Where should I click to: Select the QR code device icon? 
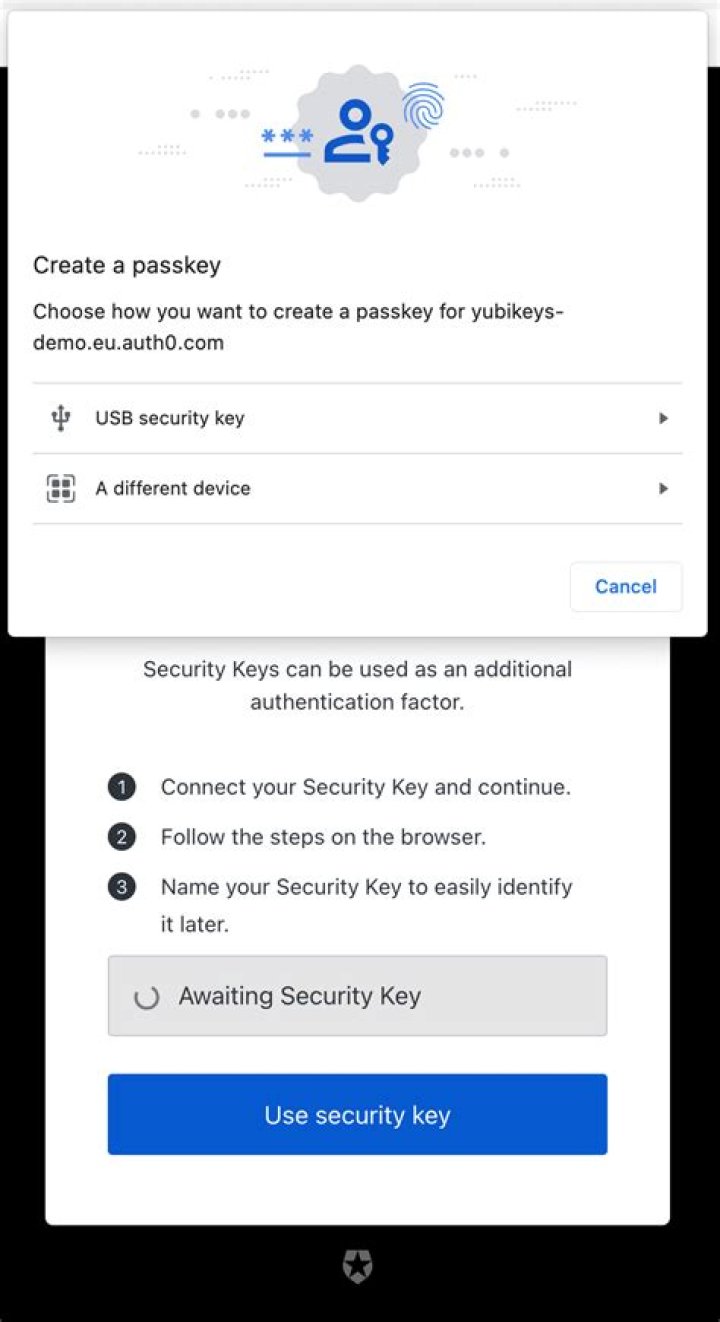coord(60,488)
